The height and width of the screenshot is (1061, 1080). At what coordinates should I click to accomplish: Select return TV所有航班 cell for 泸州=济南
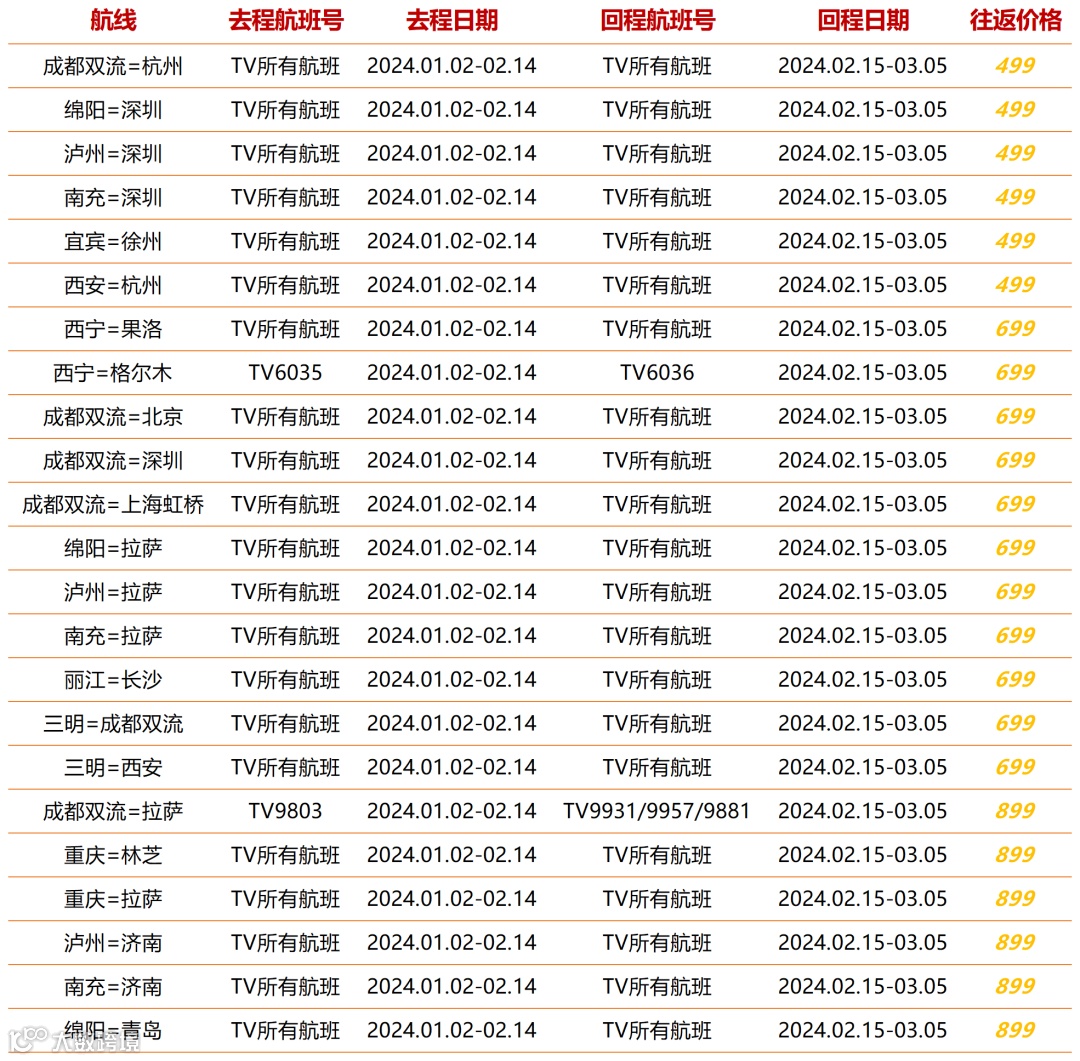click(x=657, y=943)
